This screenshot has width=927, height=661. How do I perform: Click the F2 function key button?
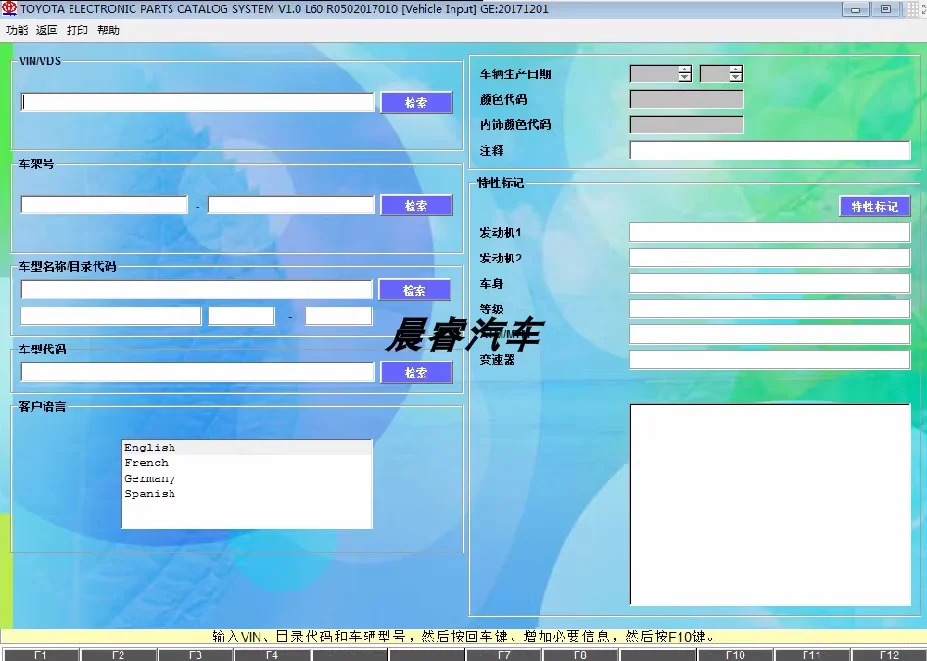pos(118,654)
